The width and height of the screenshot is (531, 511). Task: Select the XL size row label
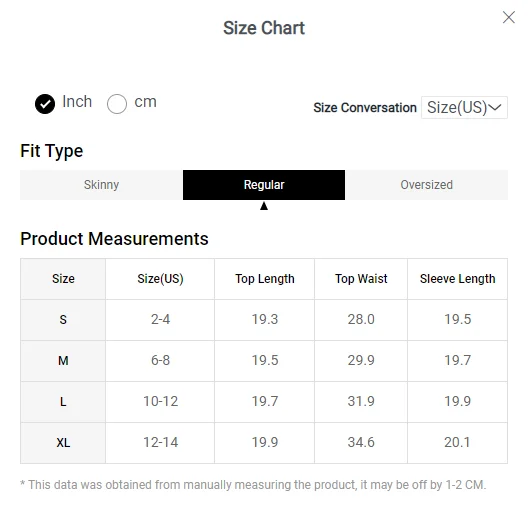pos(63,443)
